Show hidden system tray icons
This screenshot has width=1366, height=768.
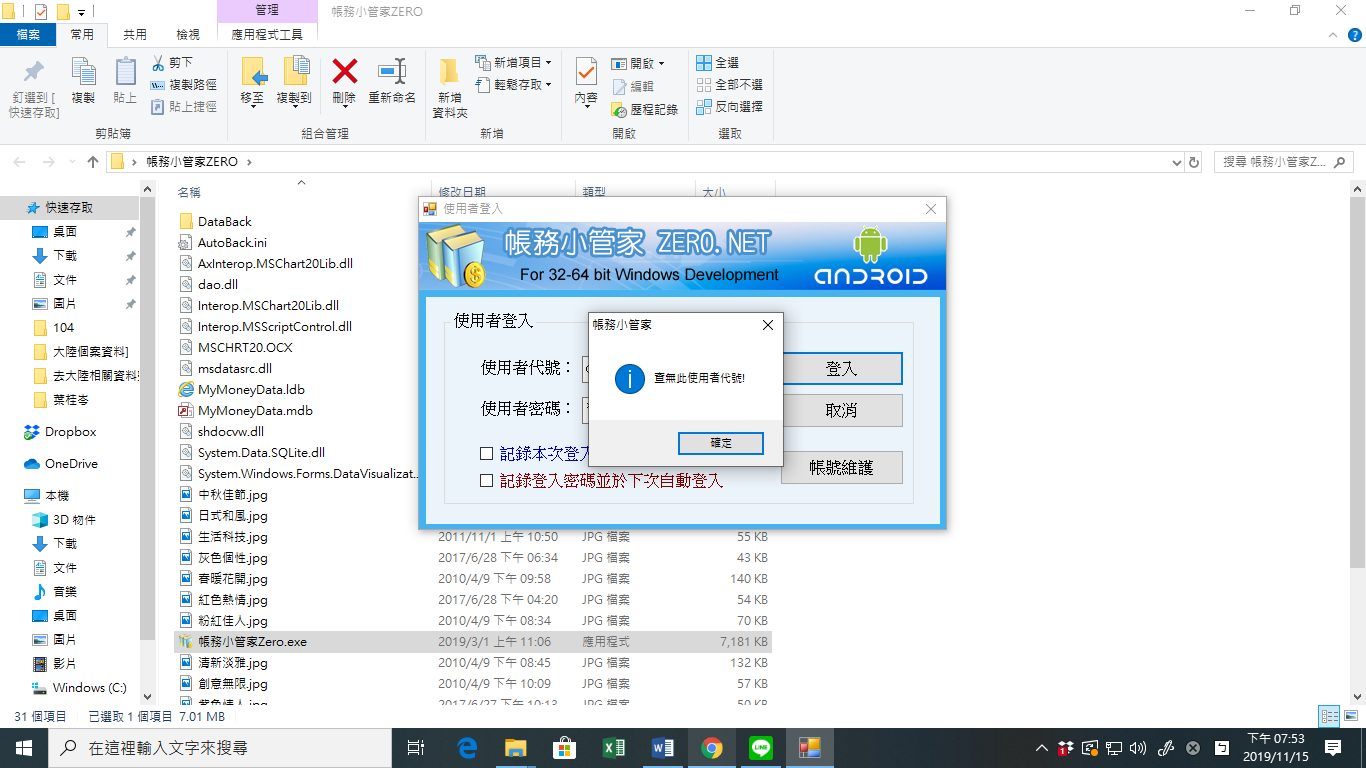pyautogui.click(x=1042, y=748)
